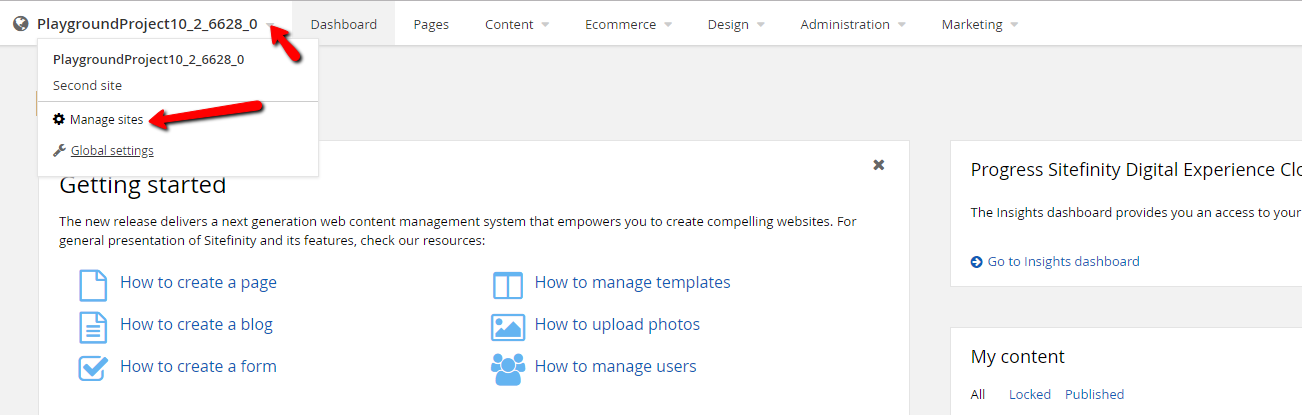Open How to create a page

(198, 283)
